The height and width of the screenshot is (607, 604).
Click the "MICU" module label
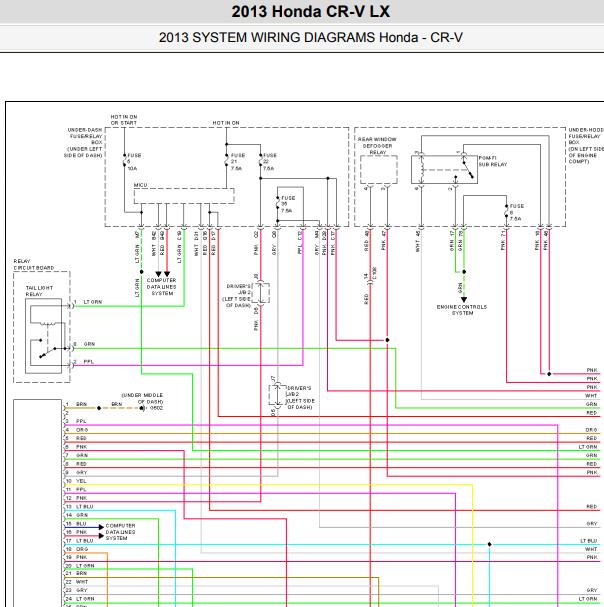click(x=140, y=185)
